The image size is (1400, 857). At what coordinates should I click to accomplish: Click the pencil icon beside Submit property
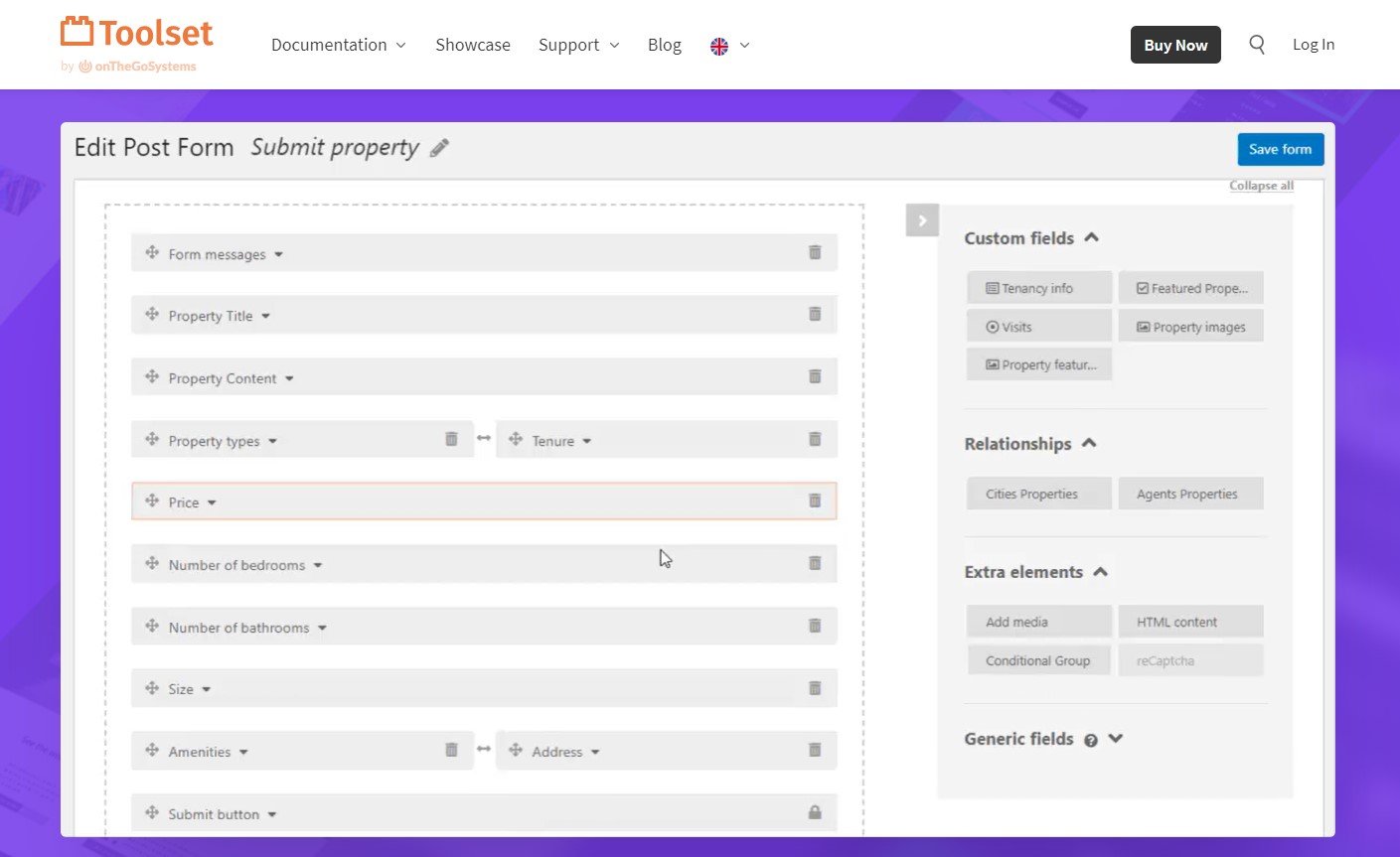click(x=439, y=148)
